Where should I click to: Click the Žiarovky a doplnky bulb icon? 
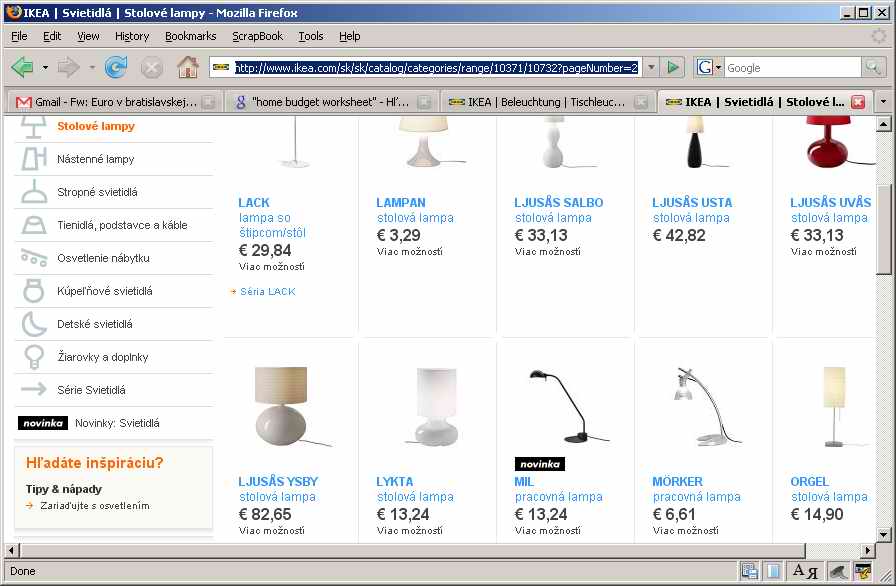34,357
